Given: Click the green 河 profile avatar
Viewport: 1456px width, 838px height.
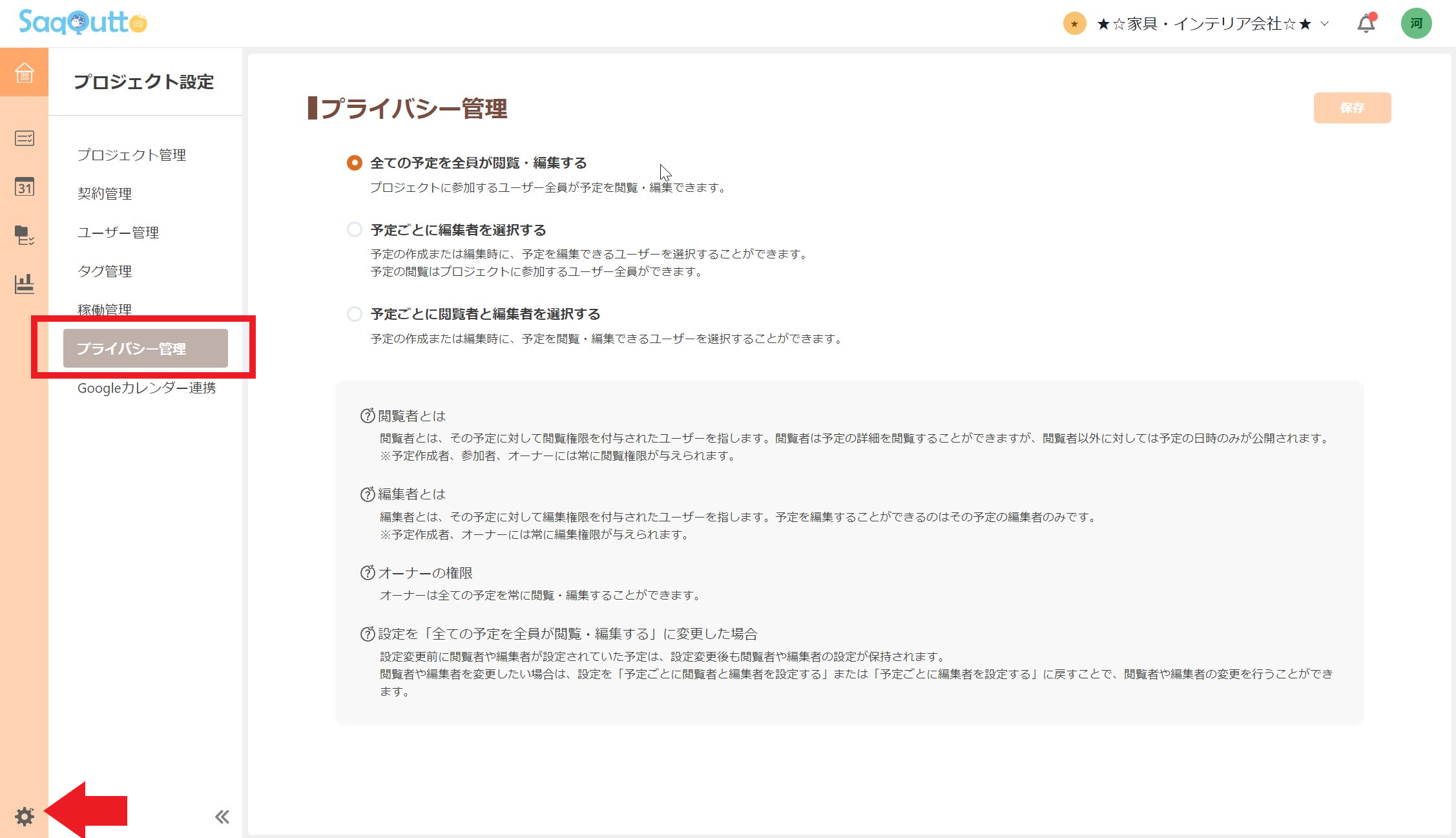Looking at the screenshot, I should point(1416,23).
